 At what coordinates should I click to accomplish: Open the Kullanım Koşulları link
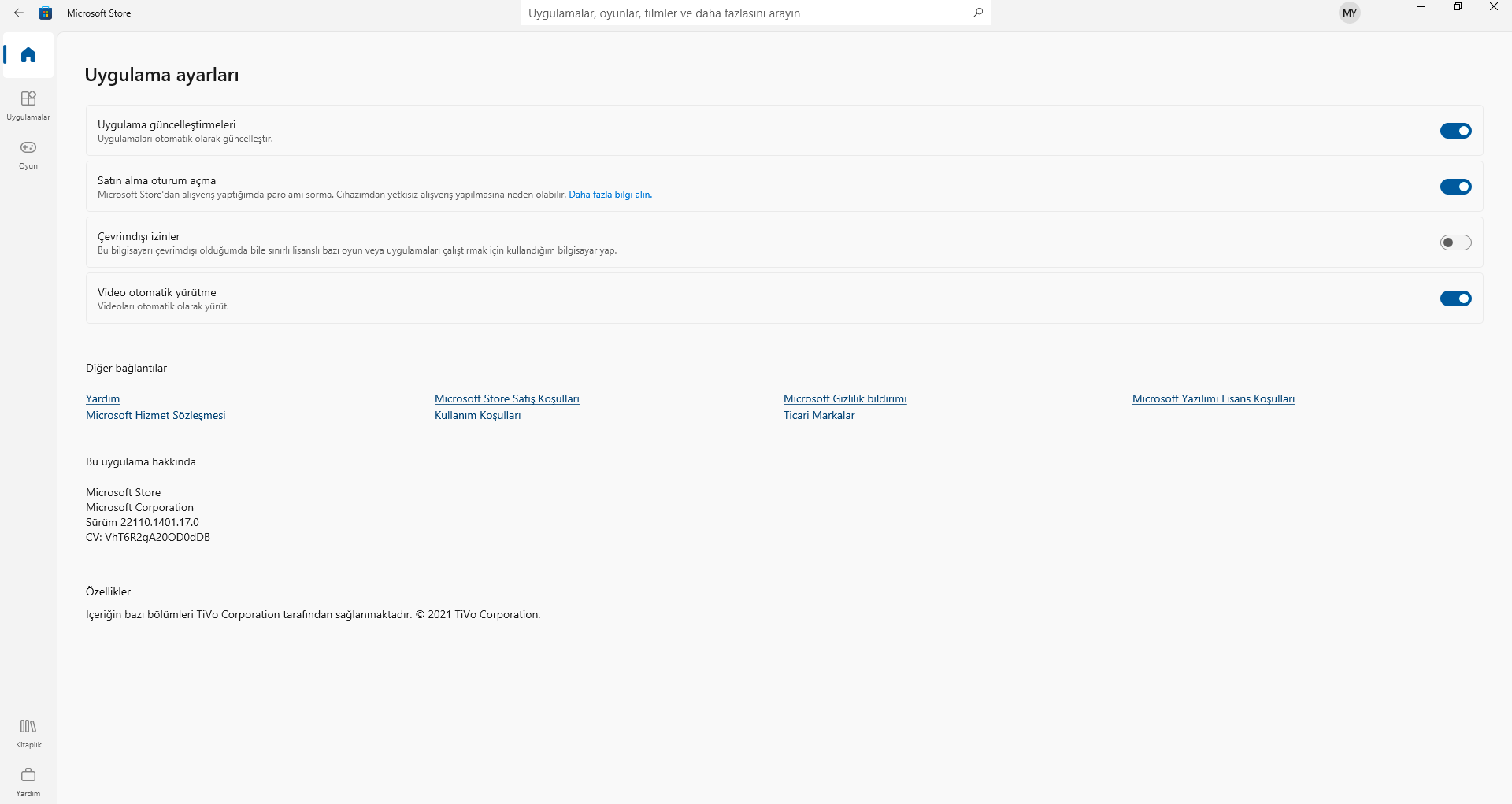point(478,415)
